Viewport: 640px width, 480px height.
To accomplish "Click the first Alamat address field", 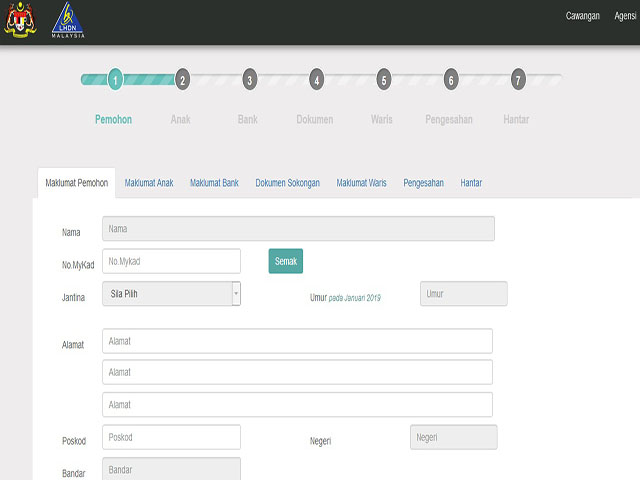I will pyautogui.click(x=297, y=341).
